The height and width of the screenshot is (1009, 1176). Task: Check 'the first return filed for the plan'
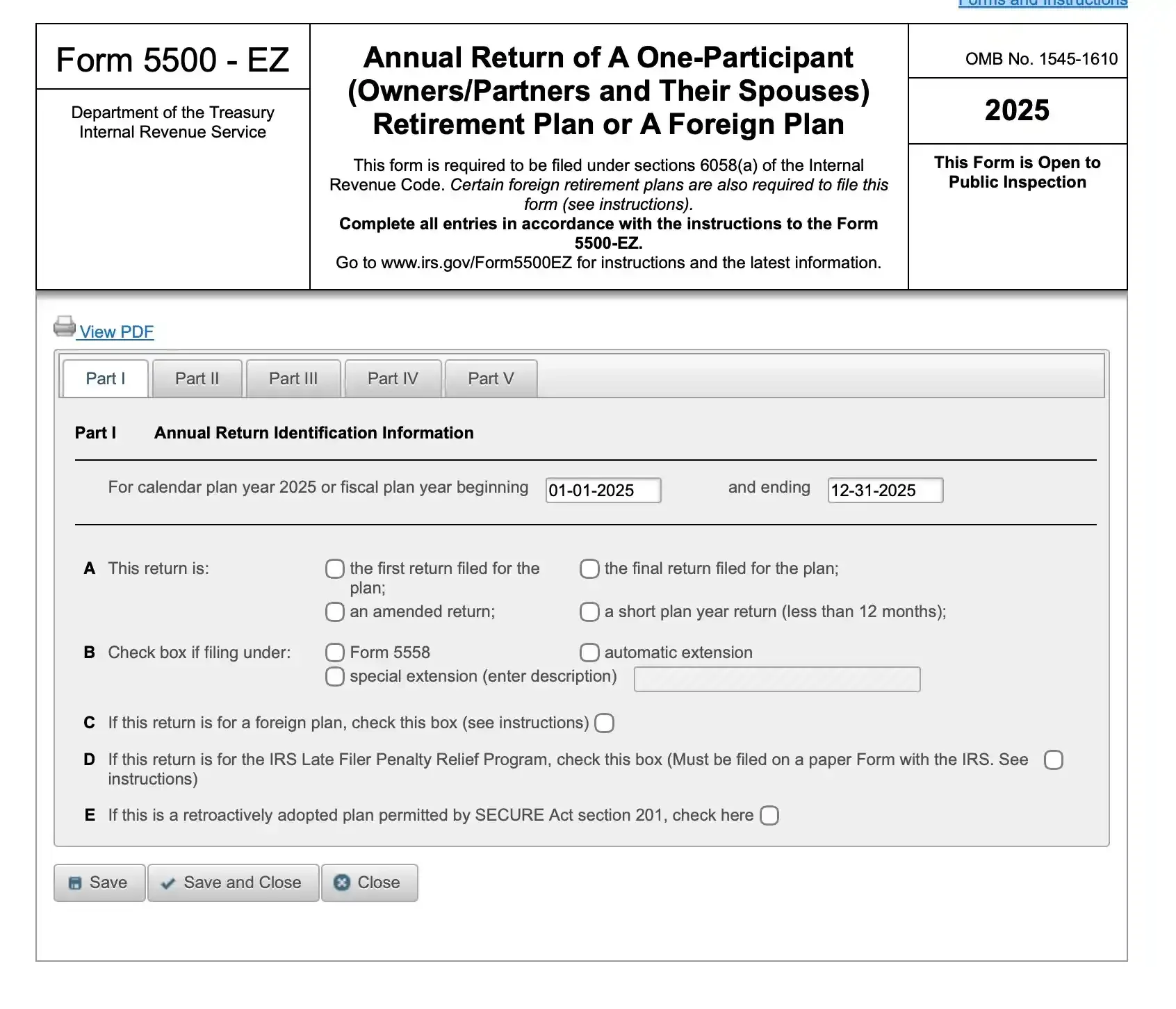point(335,569)
